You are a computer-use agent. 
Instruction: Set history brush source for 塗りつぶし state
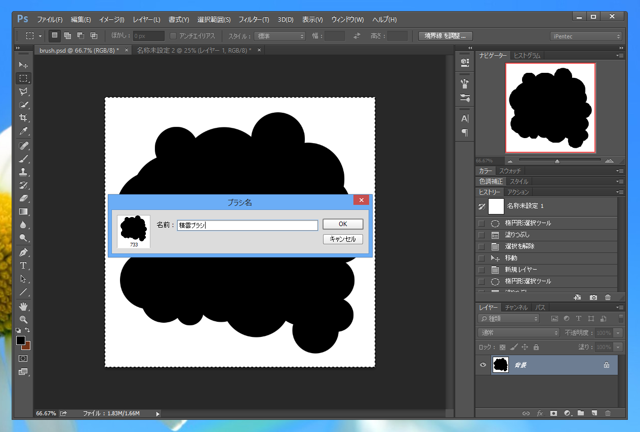tap(482, 235)
